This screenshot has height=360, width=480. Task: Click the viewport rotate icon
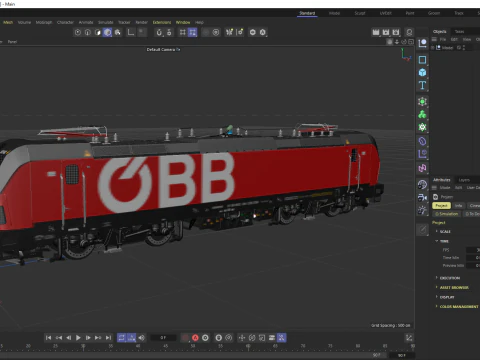pos(404,42)
